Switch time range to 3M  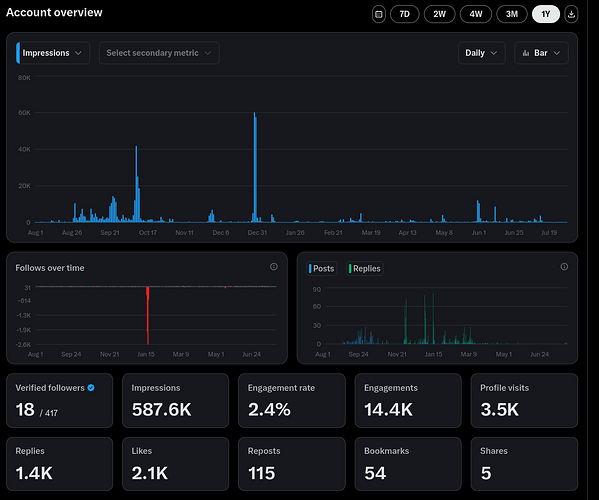tap(512, 15)
